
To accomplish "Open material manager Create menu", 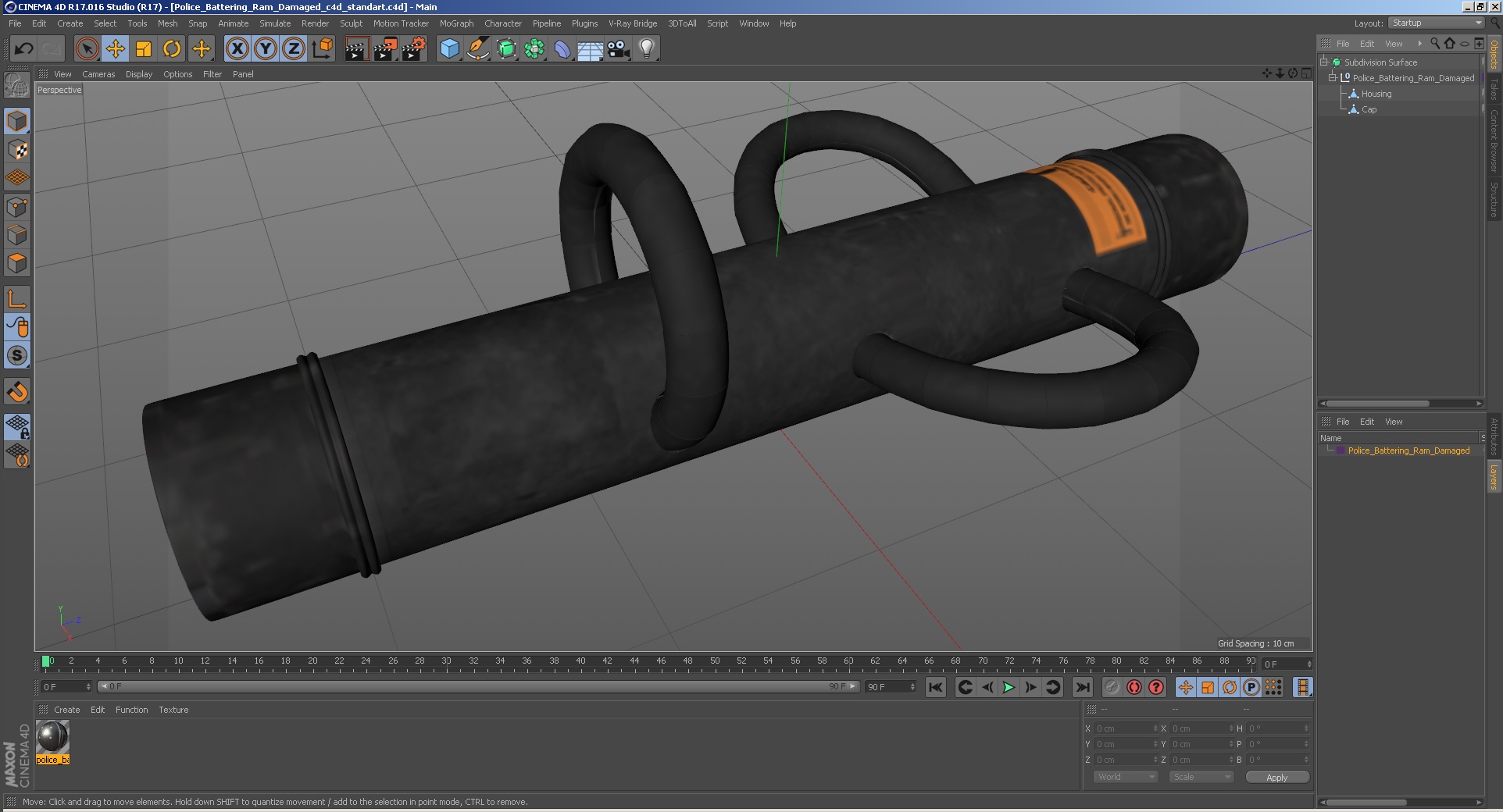I will click(x=66, y=710).
